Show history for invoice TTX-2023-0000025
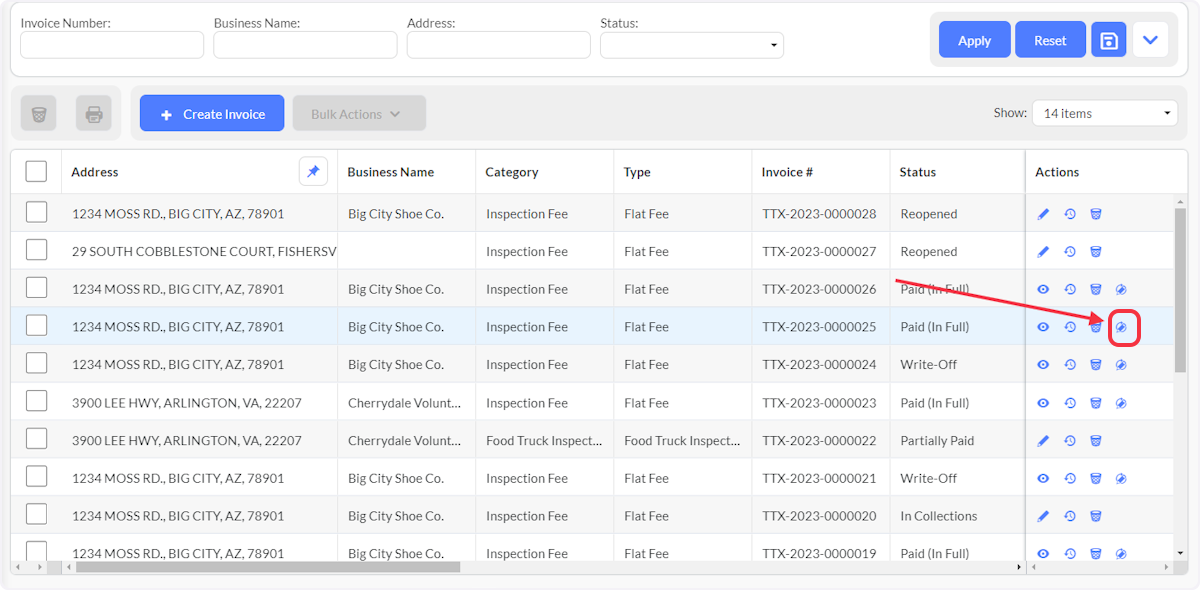Screen dimensions: 1200x590 pyautogui.click(x=1069, y=327)
